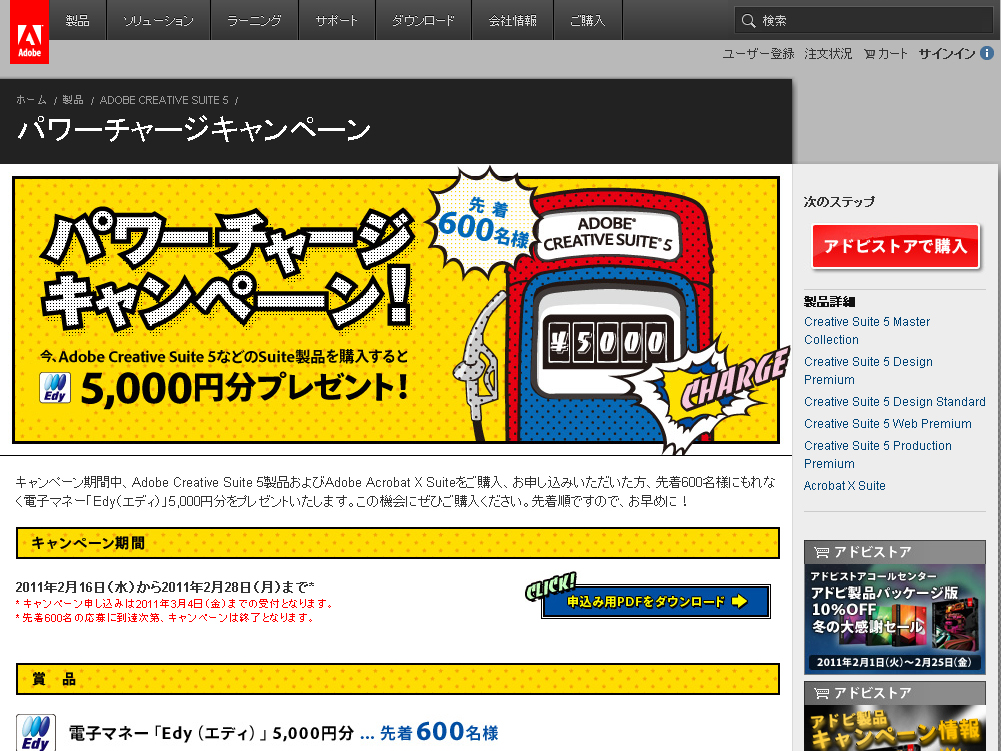Click the red note about 2011年3月4日(金) deadline
This screenshot has width=1001, height=751.
pos(174,603)
